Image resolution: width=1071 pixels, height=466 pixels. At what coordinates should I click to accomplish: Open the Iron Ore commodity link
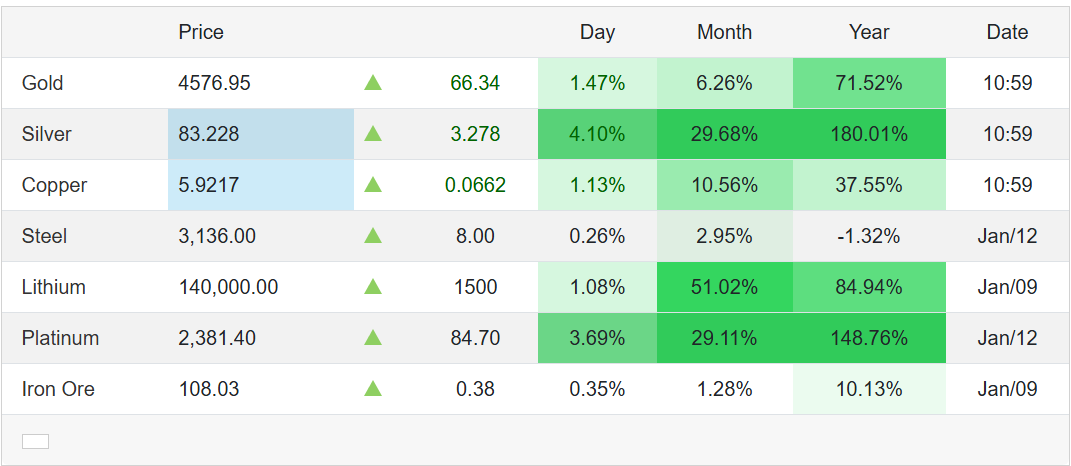click(x=58, y=389)
